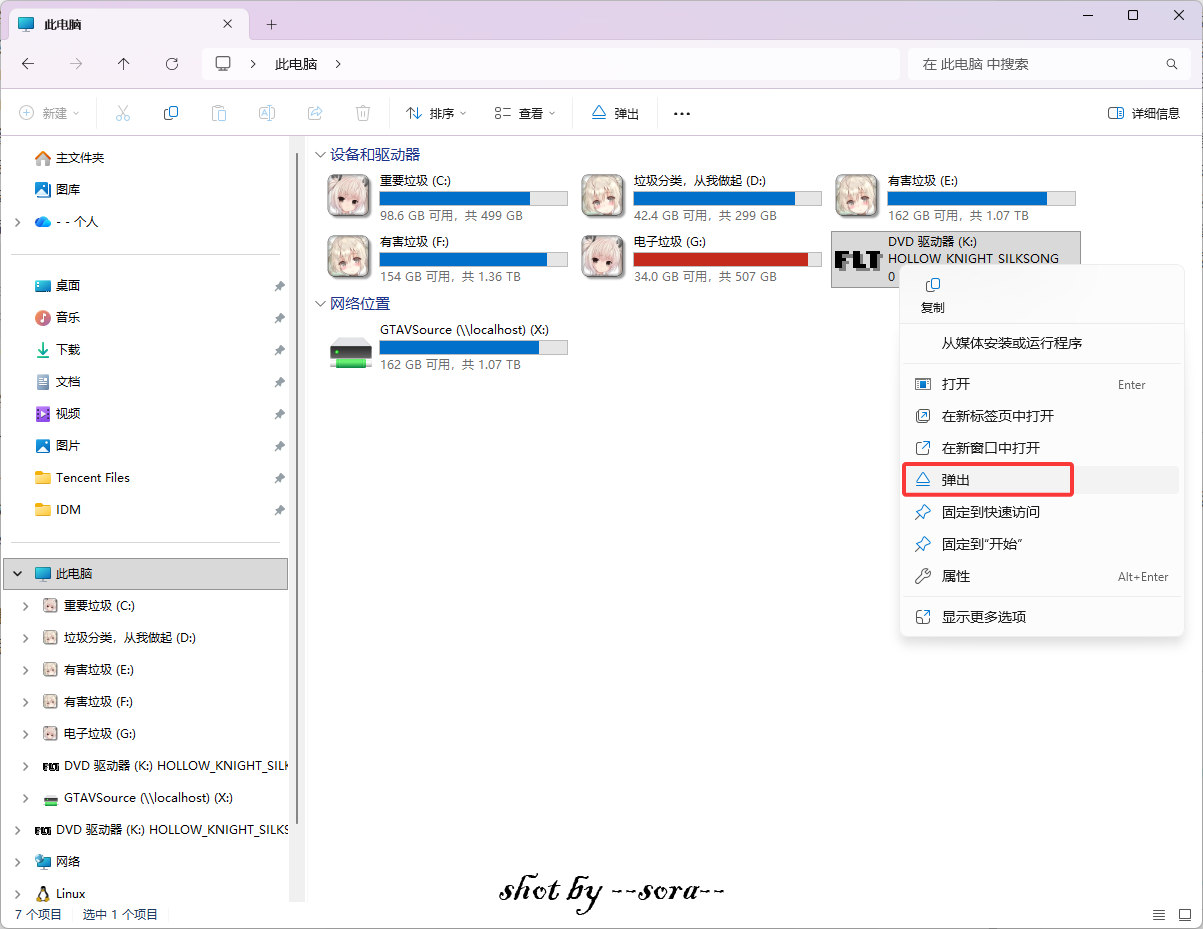Click the Up directory arrow icon
The image size is (1203, 929).
124,64
